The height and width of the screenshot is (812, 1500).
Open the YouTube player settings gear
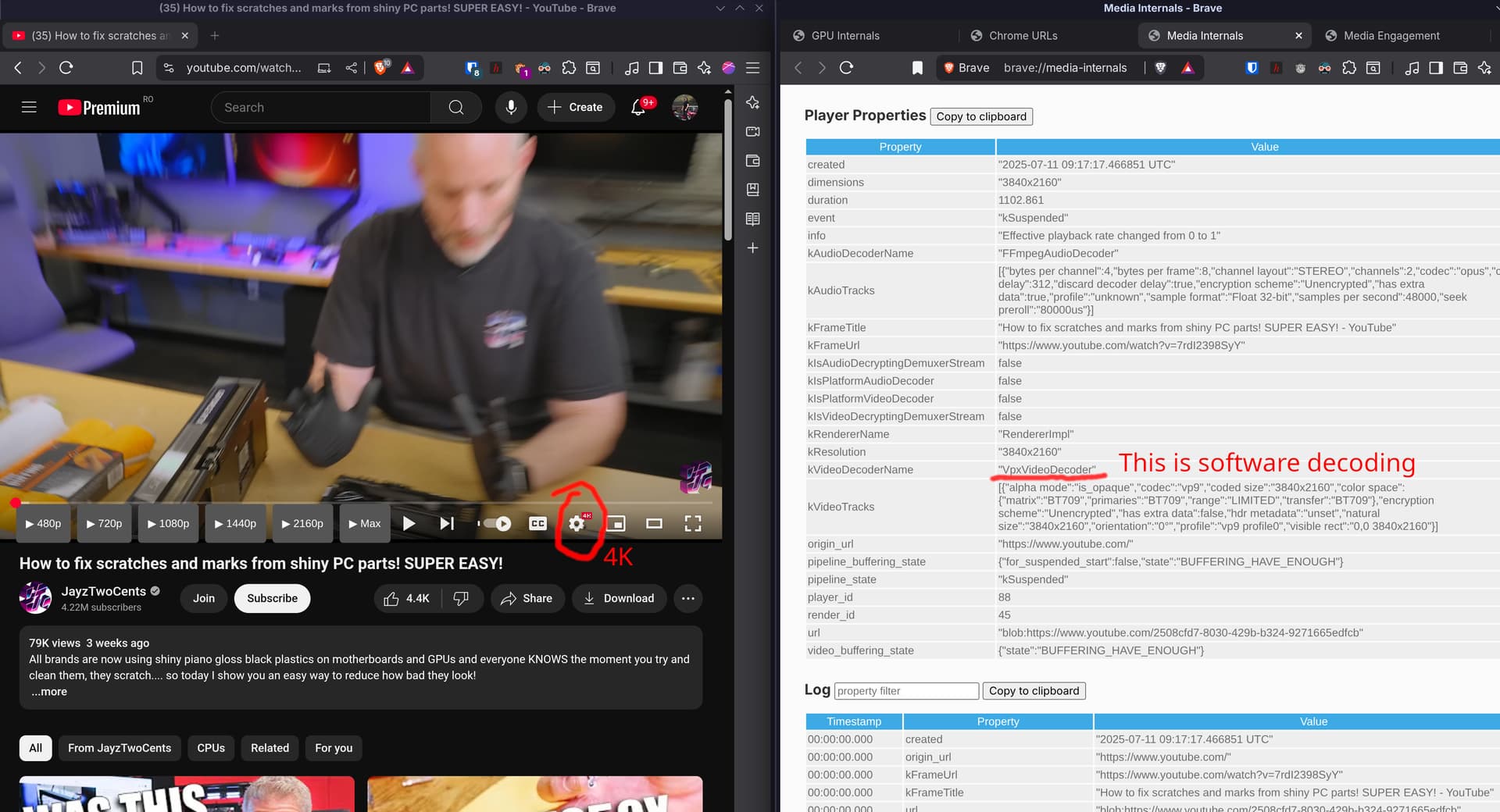(577, 523)
